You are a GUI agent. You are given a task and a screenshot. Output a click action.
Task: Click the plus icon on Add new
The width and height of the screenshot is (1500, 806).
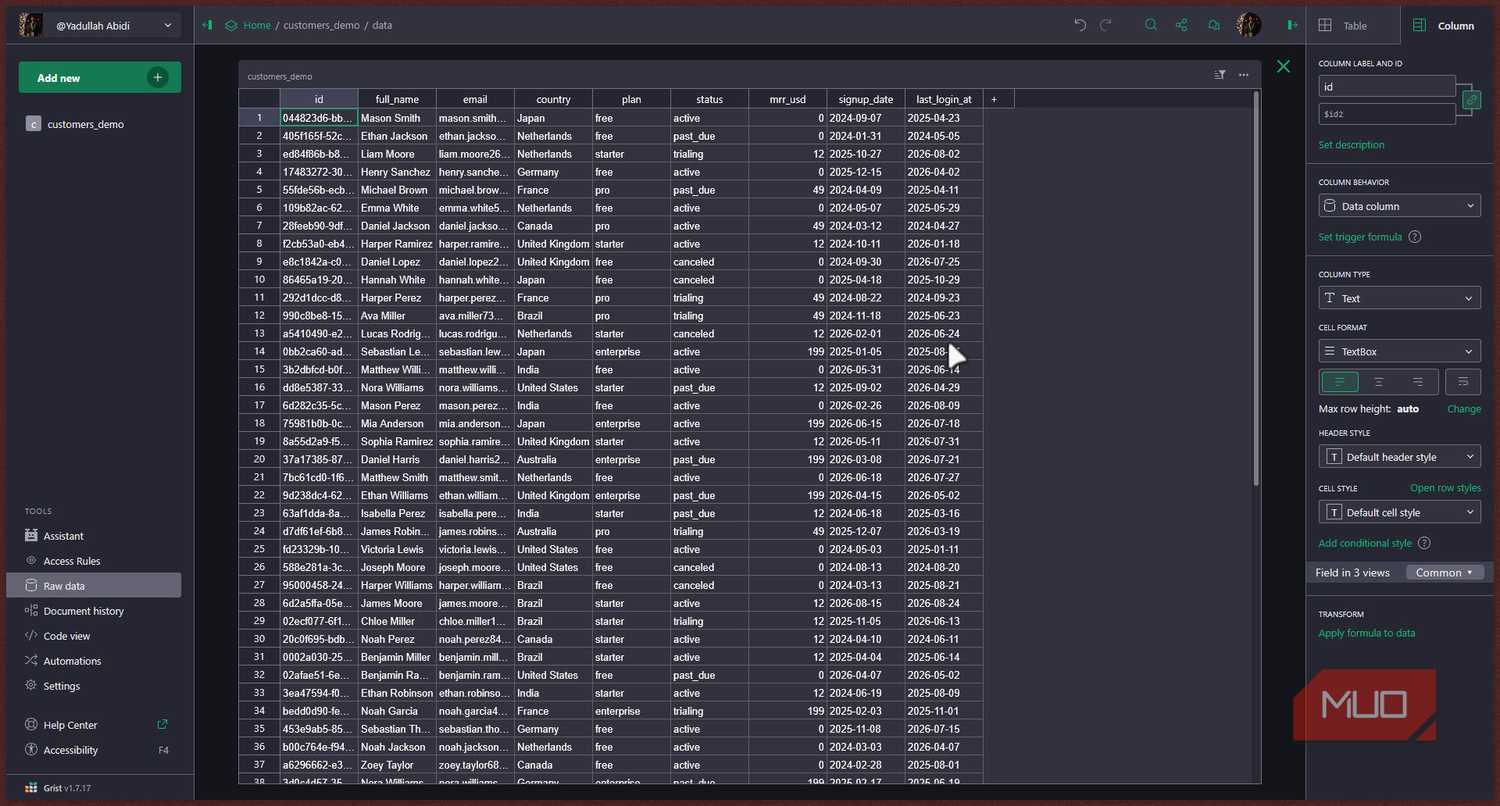(x=157, y=77)
